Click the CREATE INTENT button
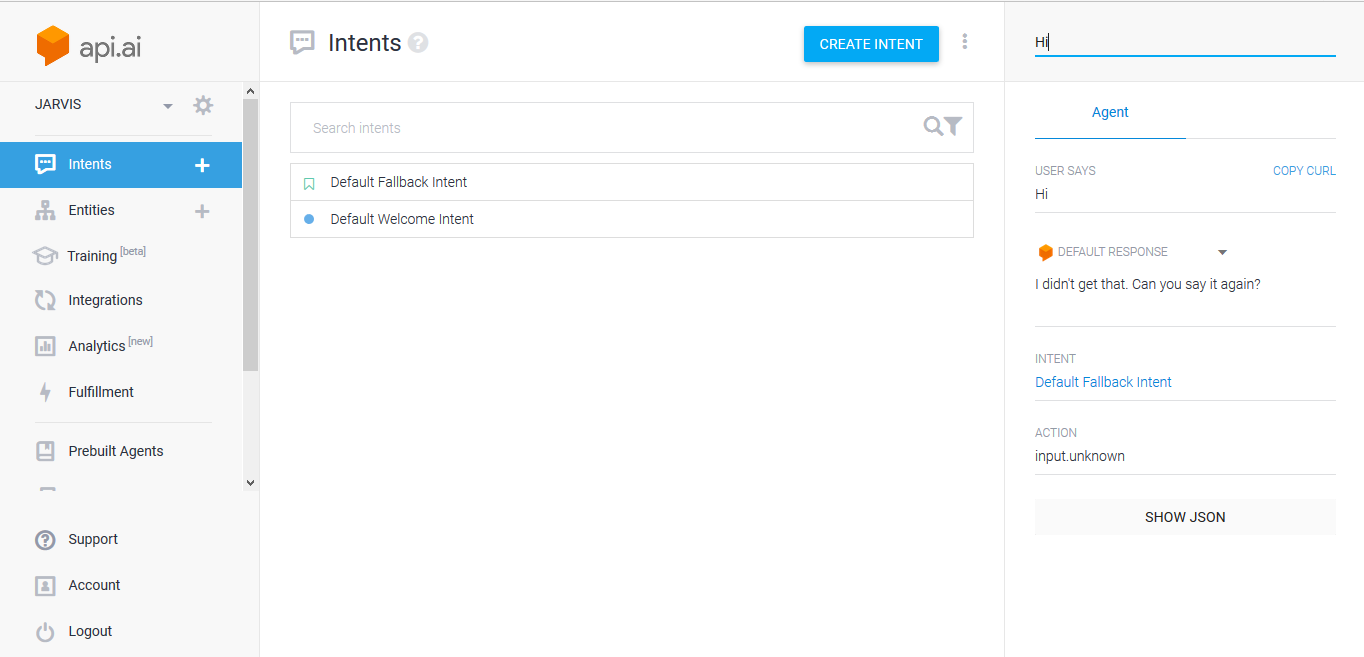 (870, 44)
